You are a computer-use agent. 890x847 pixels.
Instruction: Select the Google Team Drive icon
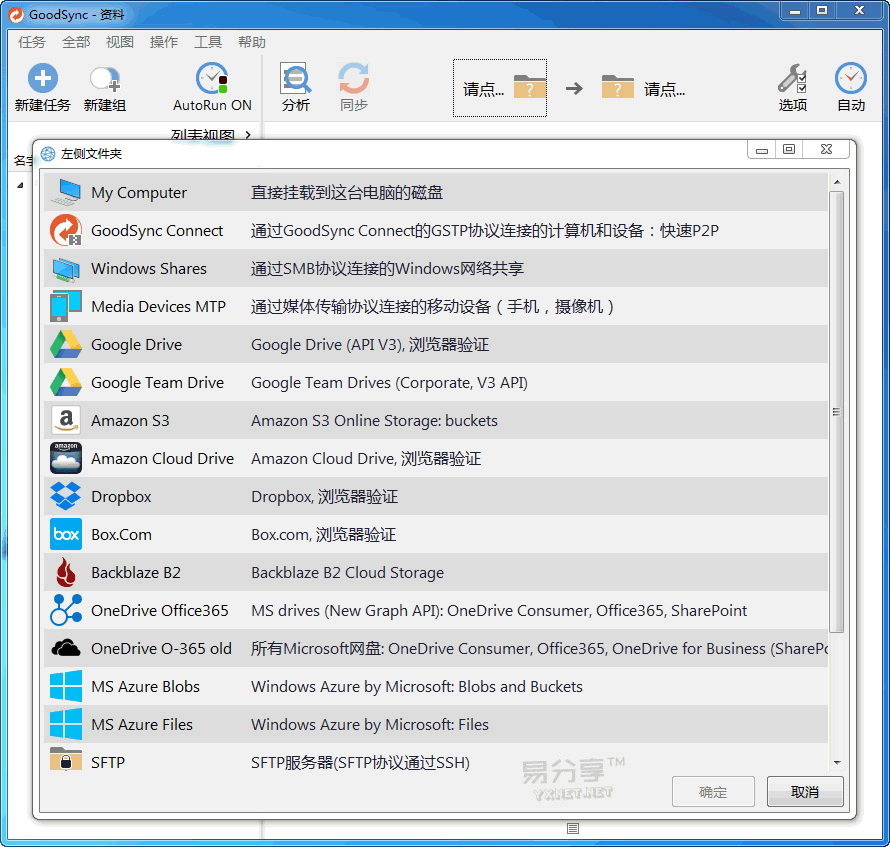pyautogui.click(x=66, y=382)
